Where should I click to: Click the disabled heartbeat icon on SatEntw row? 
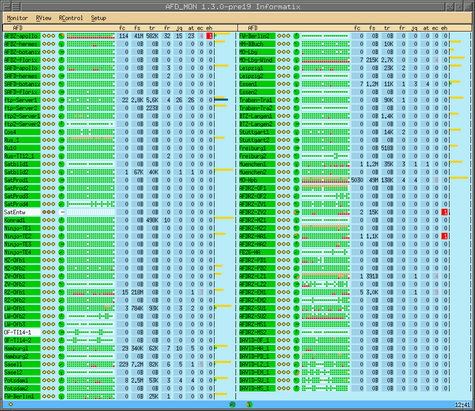[62, 212]
